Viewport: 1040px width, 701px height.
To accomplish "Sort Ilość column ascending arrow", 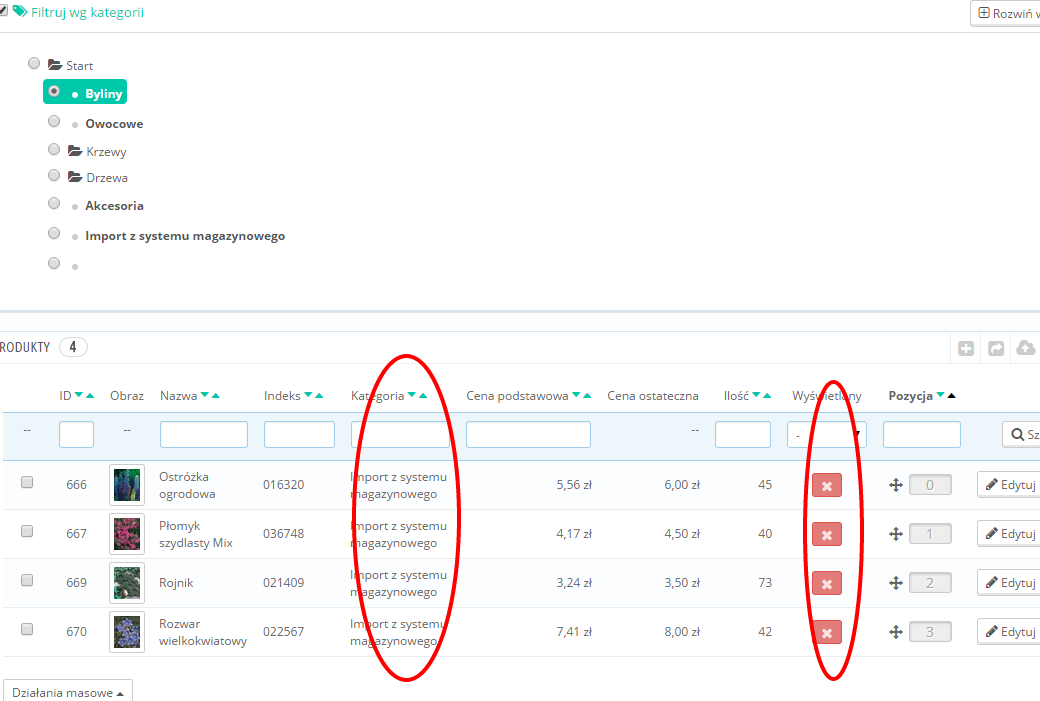I will [x=767, y=395].
